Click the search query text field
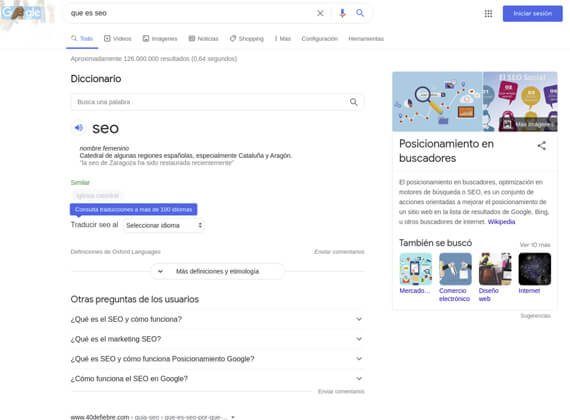The height and width of the screenshot is (420, 570). click(189, 13)
